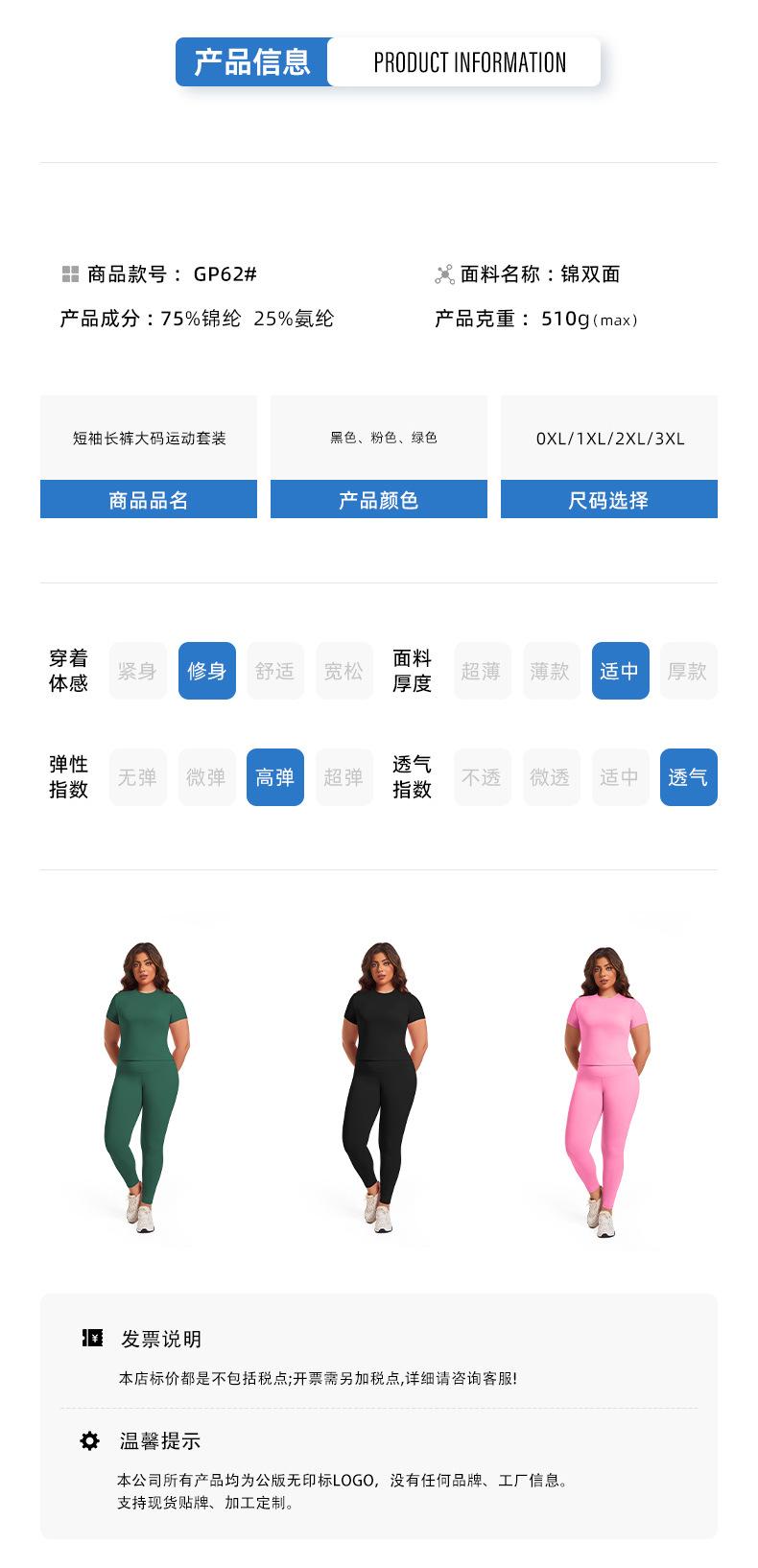The width and height of the screenshot is (758, 1568).
Task: Choose 适中 fabric thickness option
Action: (620, 671)
